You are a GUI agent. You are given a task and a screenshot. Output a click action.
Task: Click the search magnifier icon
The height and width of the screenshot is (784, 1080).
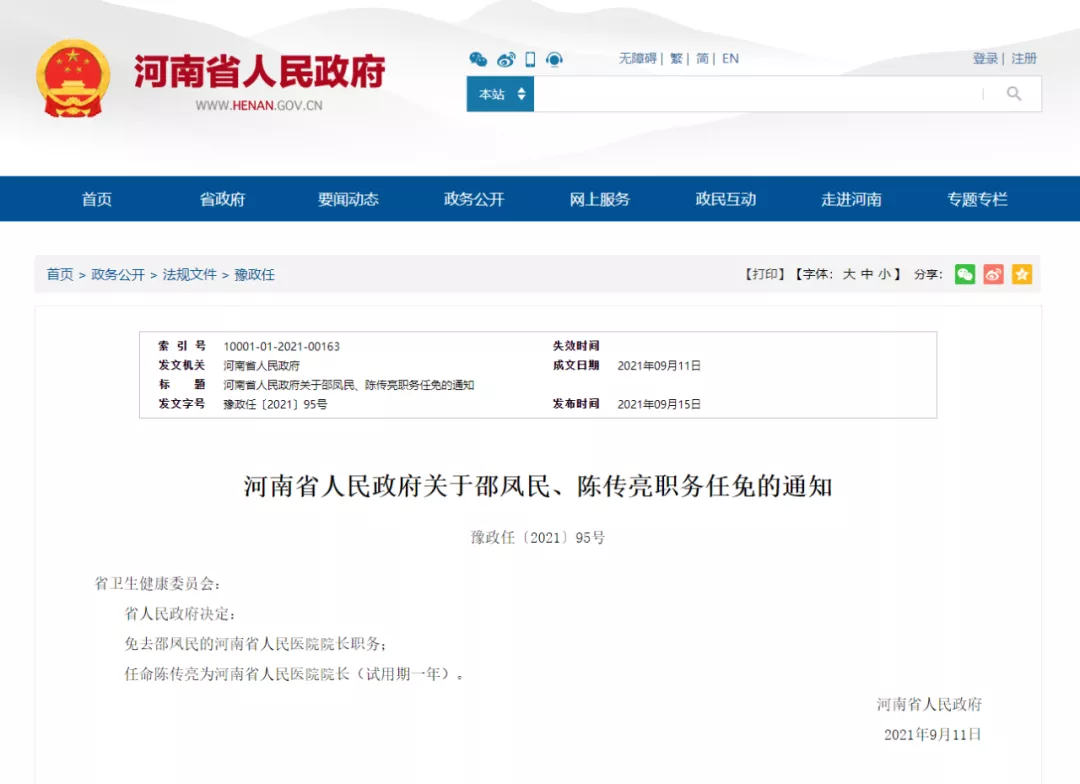coord(1013,93)
